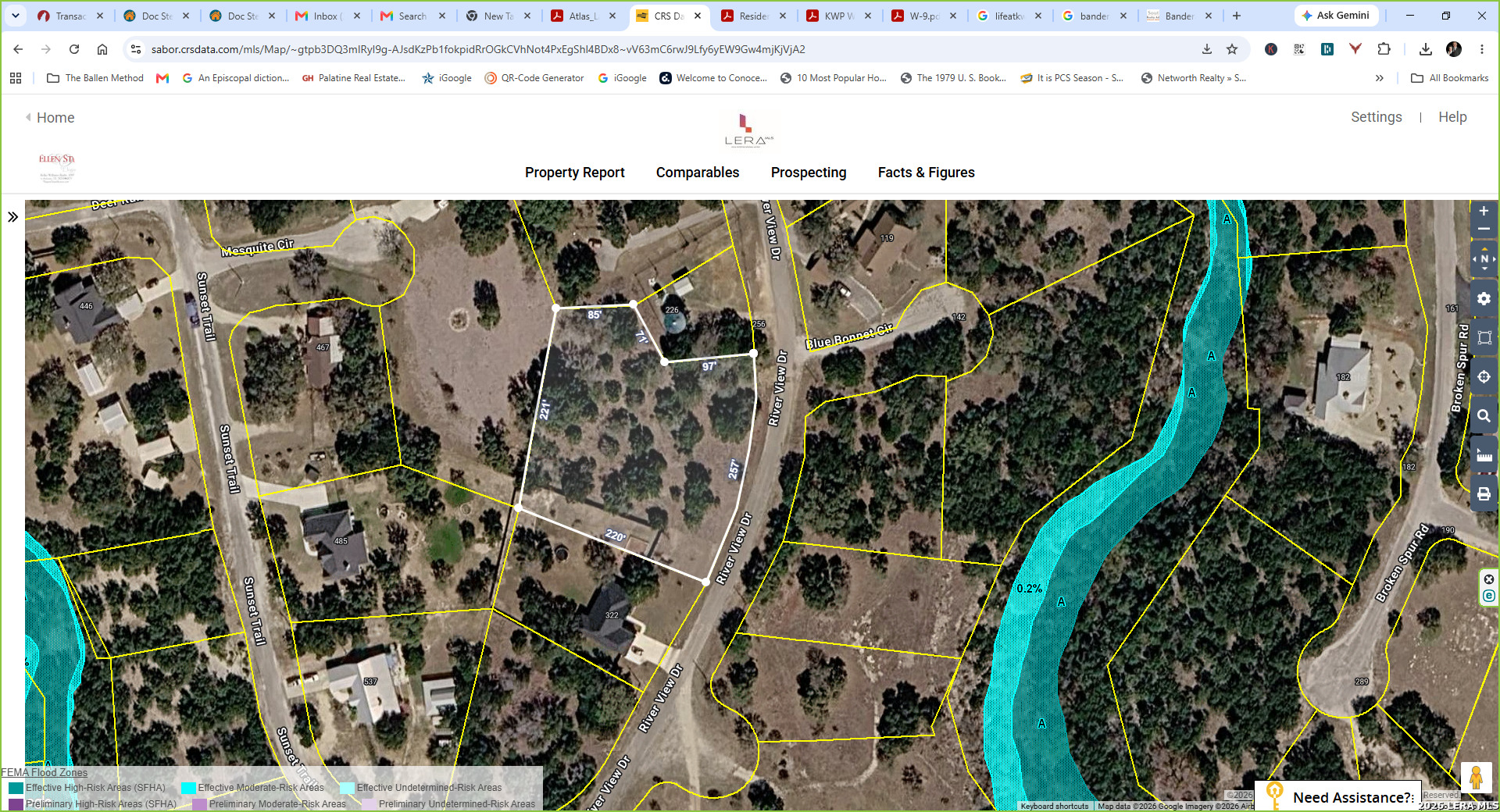The height and width of the screenshot is (812, 1500).
Task: Click the parcel labeled 322 house
Action: click(x=611, y=616)
